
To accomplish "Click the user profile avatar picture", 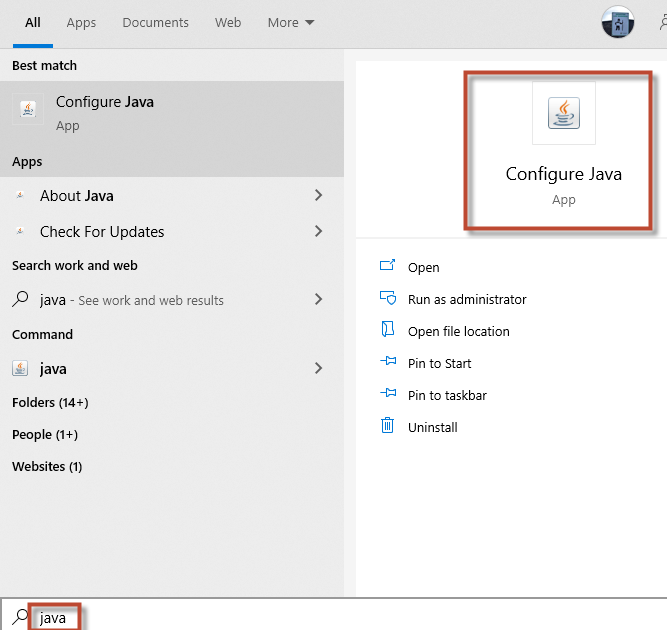I will [x=618, y=22].
